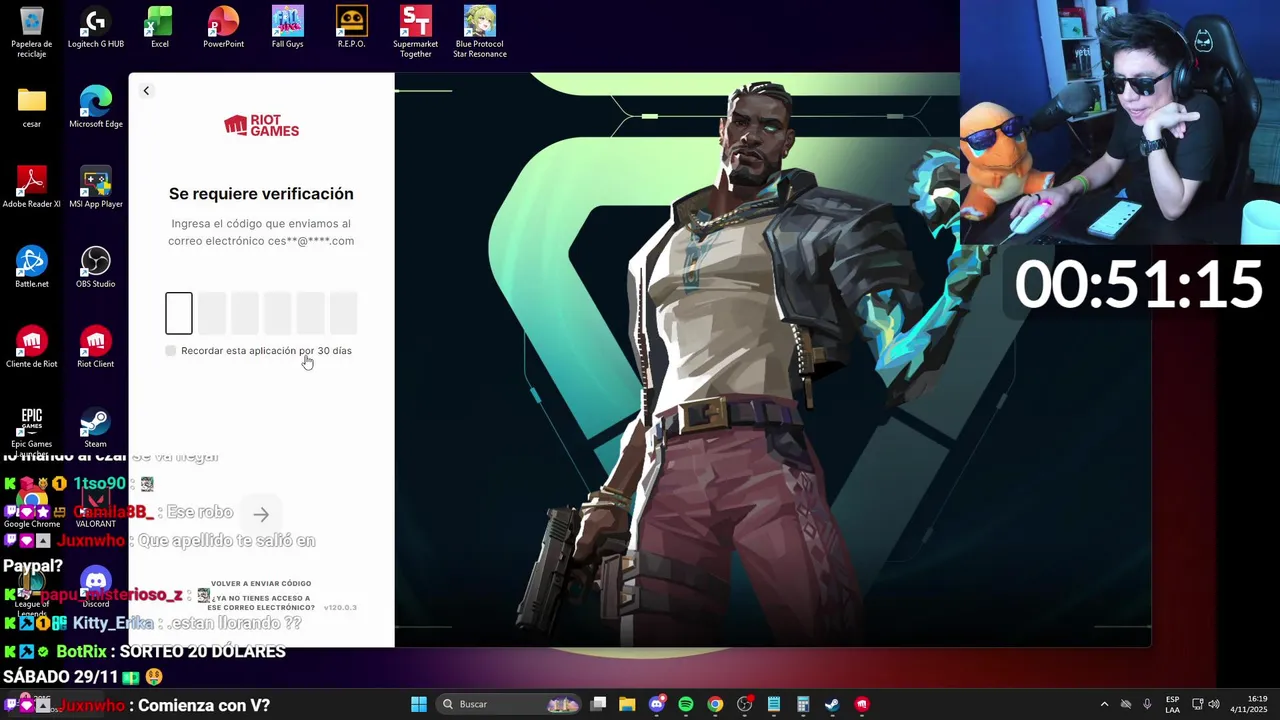This screenshot has height=720, width=1280.
Task: Open Calculator from the taskbar
Action: point(803,704)
